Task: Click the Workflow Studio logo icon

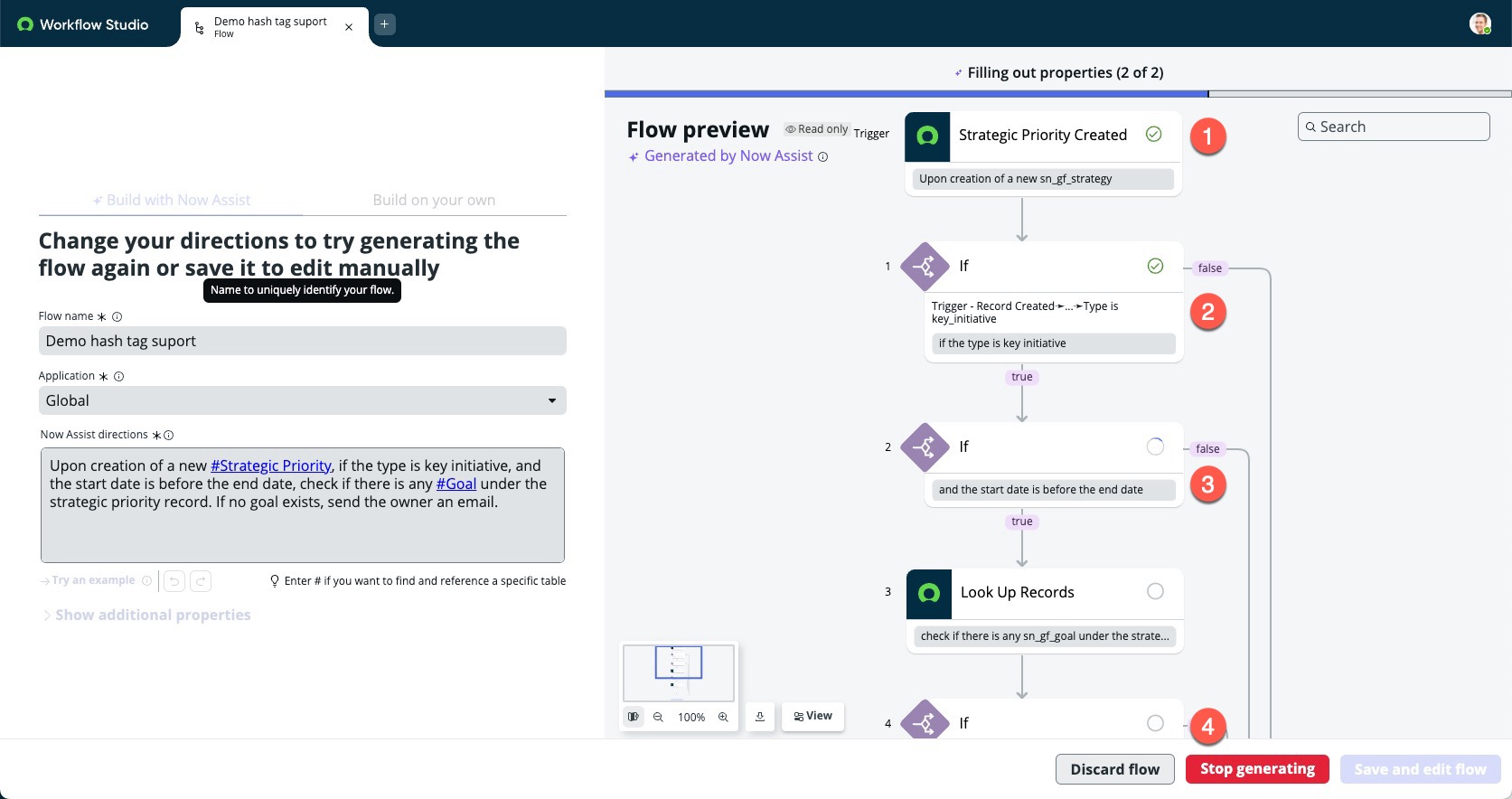Action: click(24, 24)
